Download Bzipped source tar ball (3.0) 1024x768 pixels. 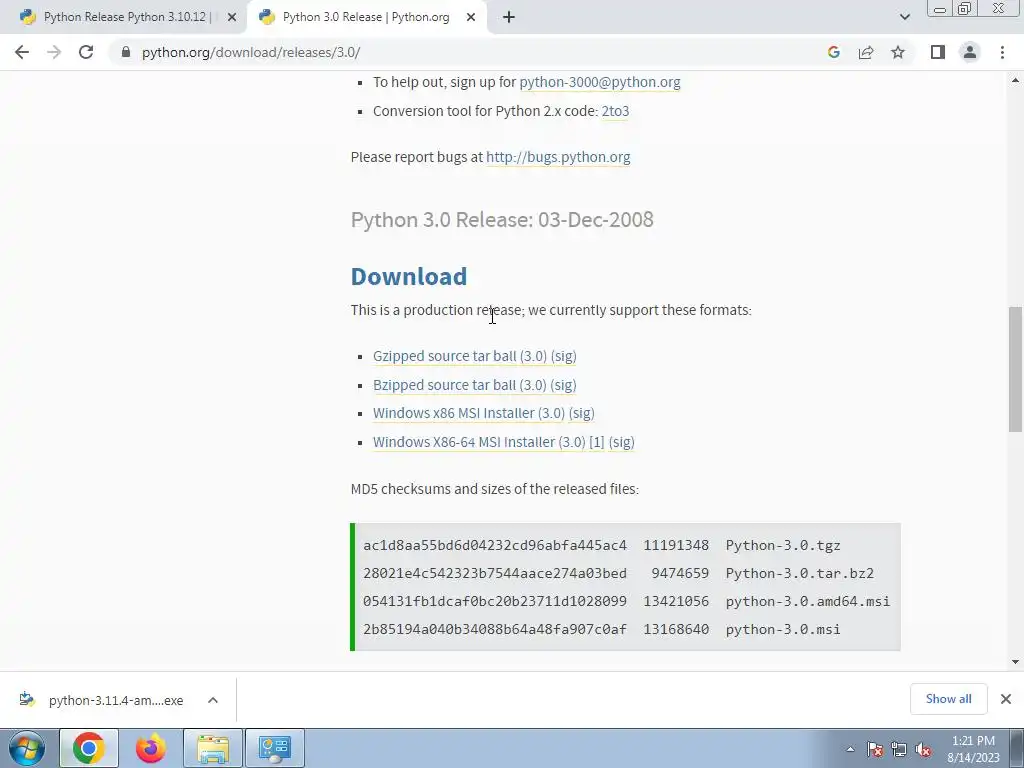tap(460, 385)
